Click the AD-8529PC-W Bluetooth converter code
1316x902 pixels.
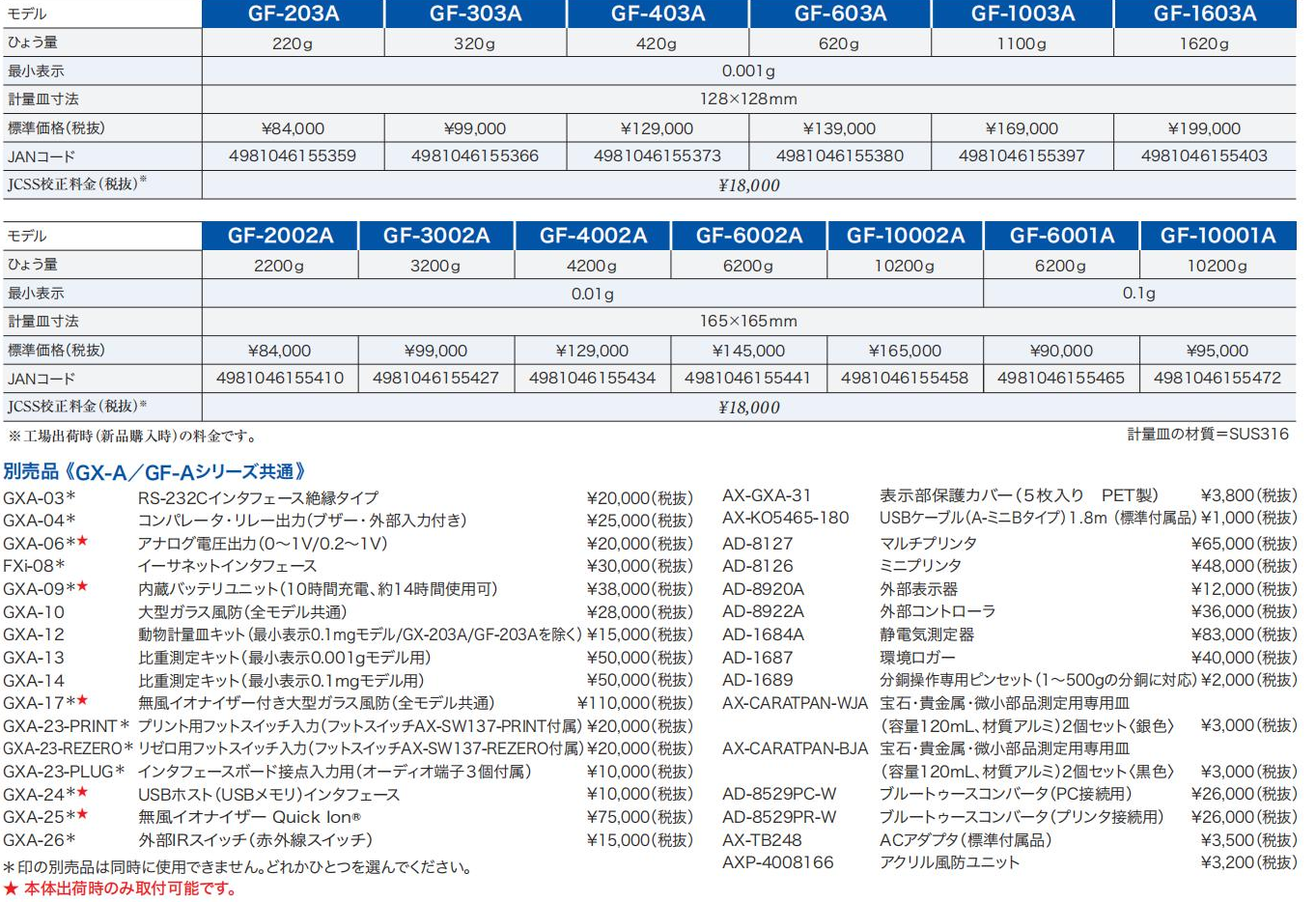pyautogui.click(x=779, y=794)
